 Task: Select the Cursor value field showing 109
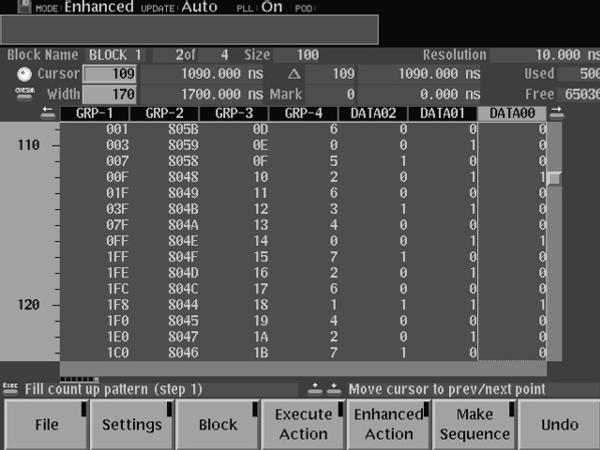click(x=107, y=75)
